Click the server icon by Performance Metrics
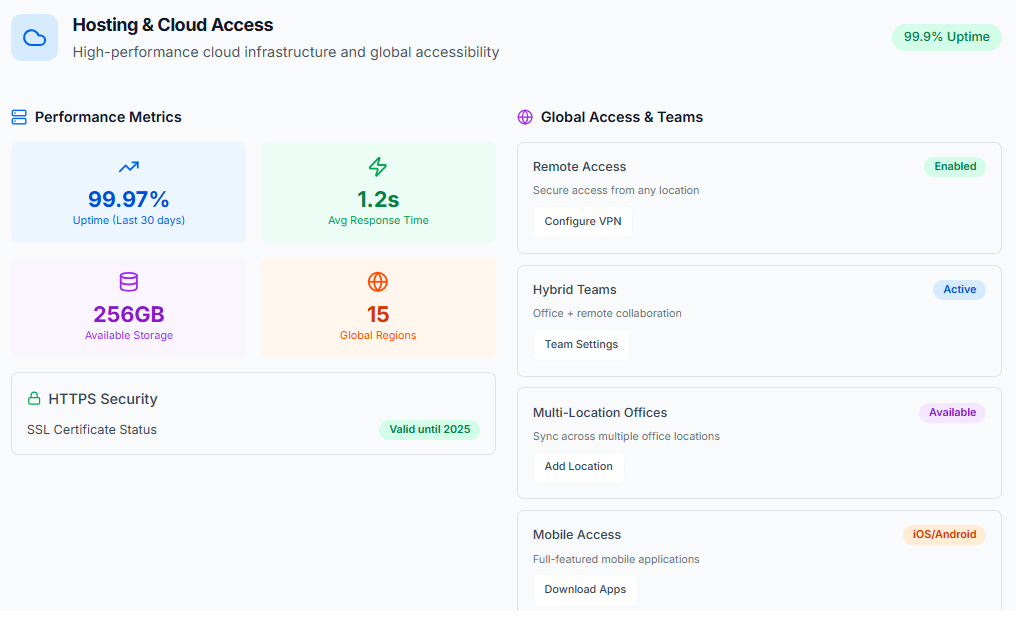The height and width of the screenshot is (621, 1016). click(19, 117)
